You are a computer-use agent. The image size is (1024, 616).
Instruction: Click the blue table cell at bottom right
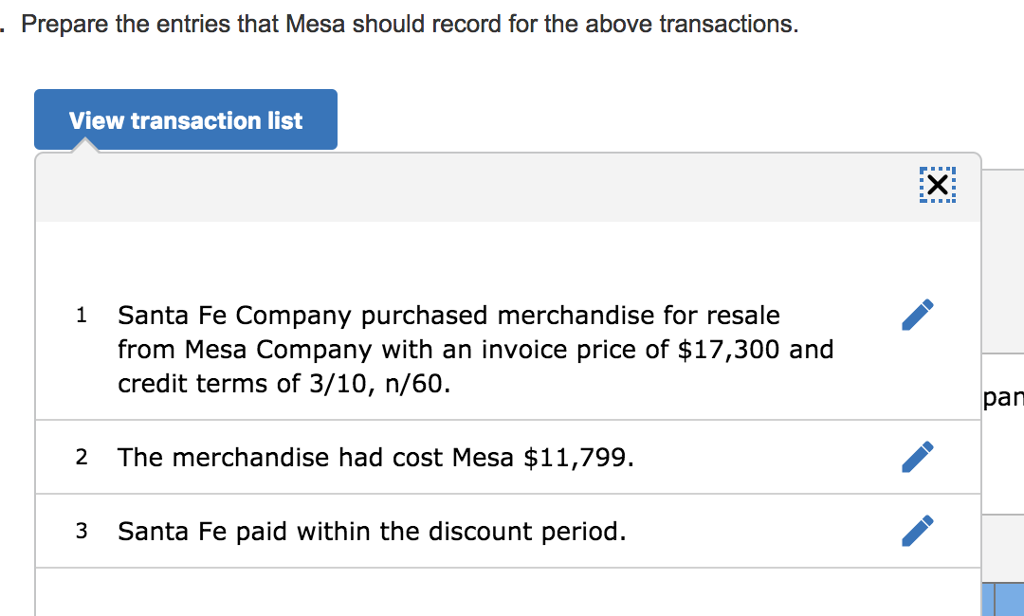tap(1004, 599)
